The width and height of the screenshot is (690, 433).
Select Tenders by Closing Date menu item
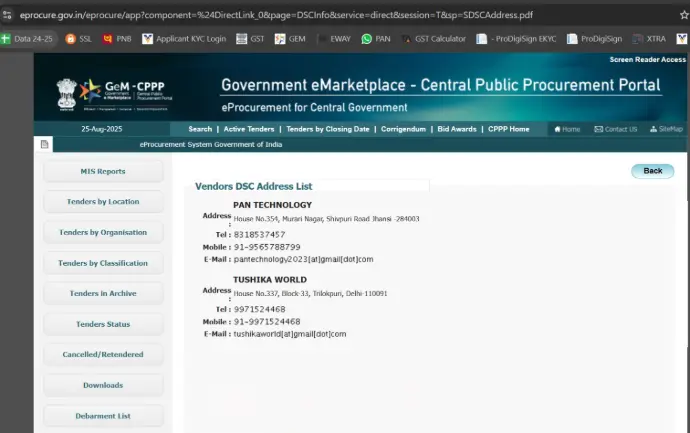coord(328,129)
